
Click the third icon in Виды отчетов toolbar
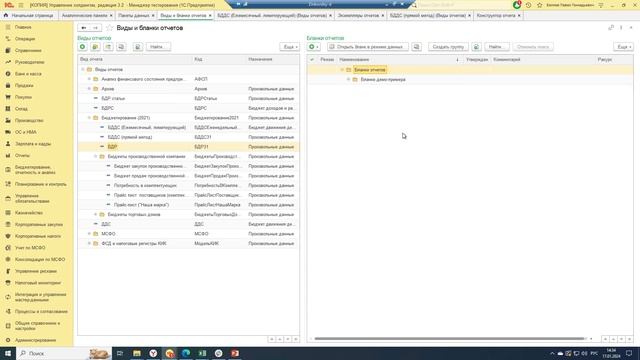click(x=108, y=47)
